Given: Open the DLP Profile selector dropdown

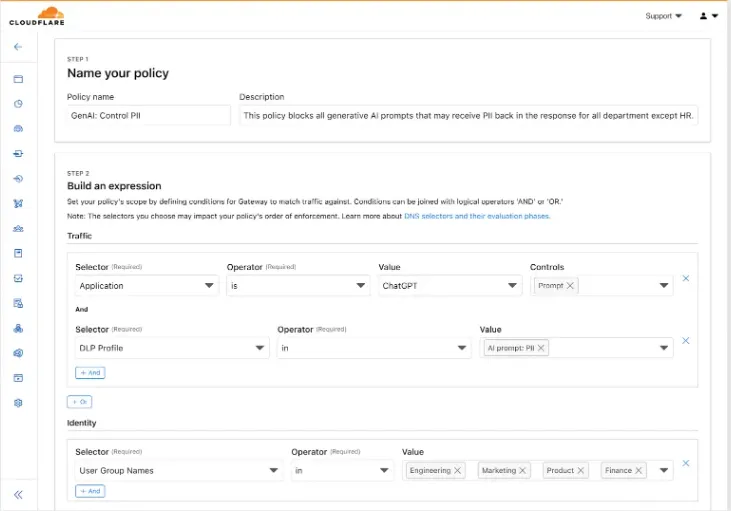Looking at the screenshot, I should coord(172,348).
